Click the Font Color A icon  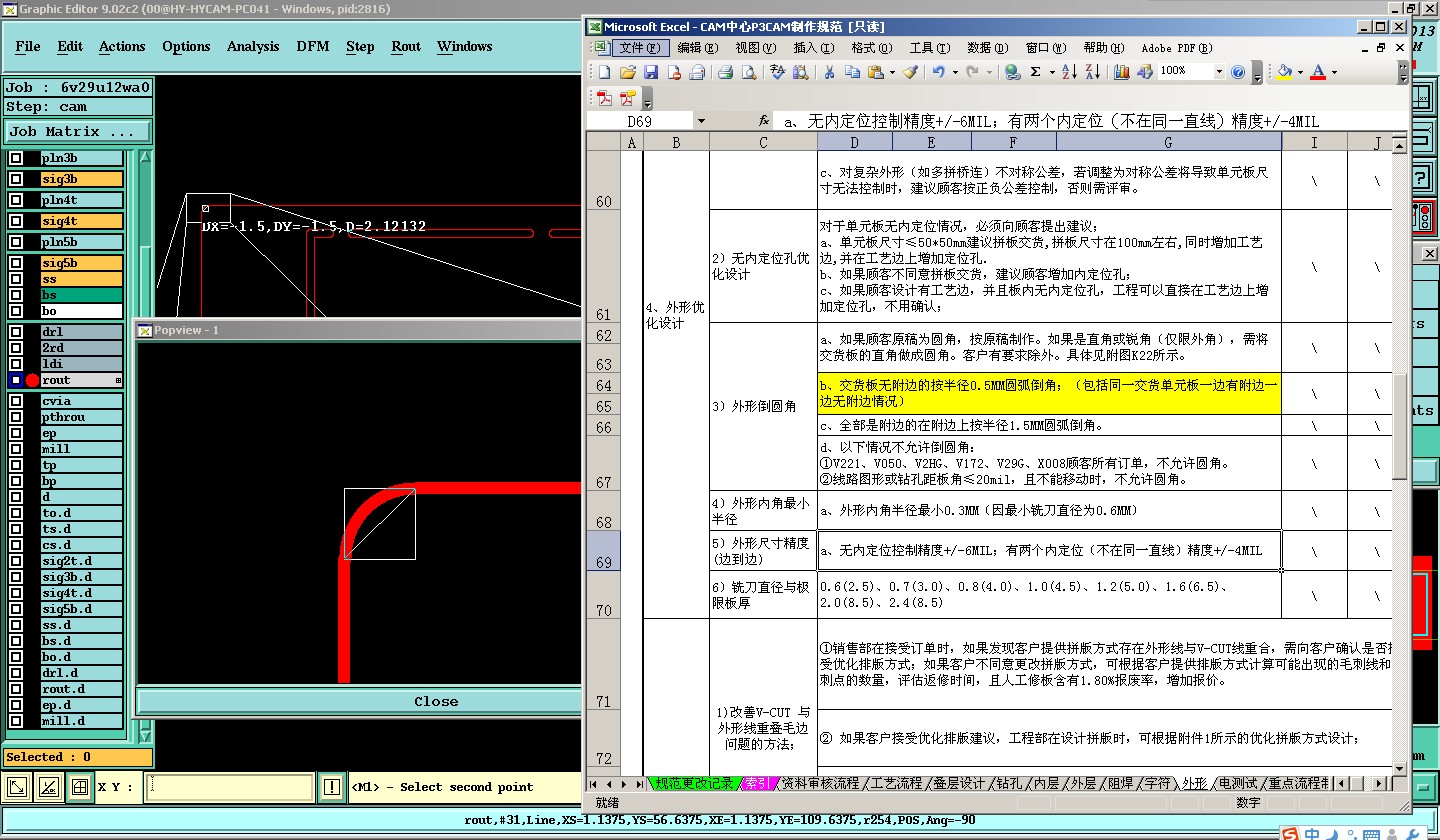[x=1318, y=72]
